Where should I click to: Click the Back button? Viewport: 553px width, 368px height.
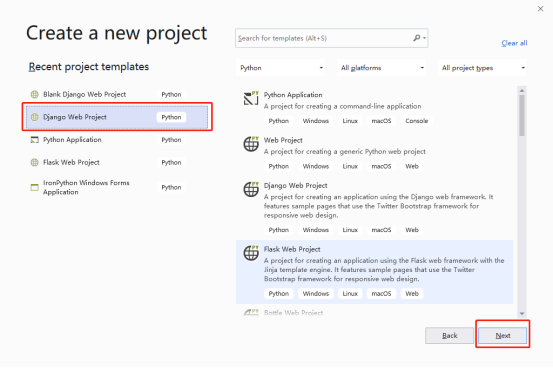pyautogui.click(x=450, y=336)
